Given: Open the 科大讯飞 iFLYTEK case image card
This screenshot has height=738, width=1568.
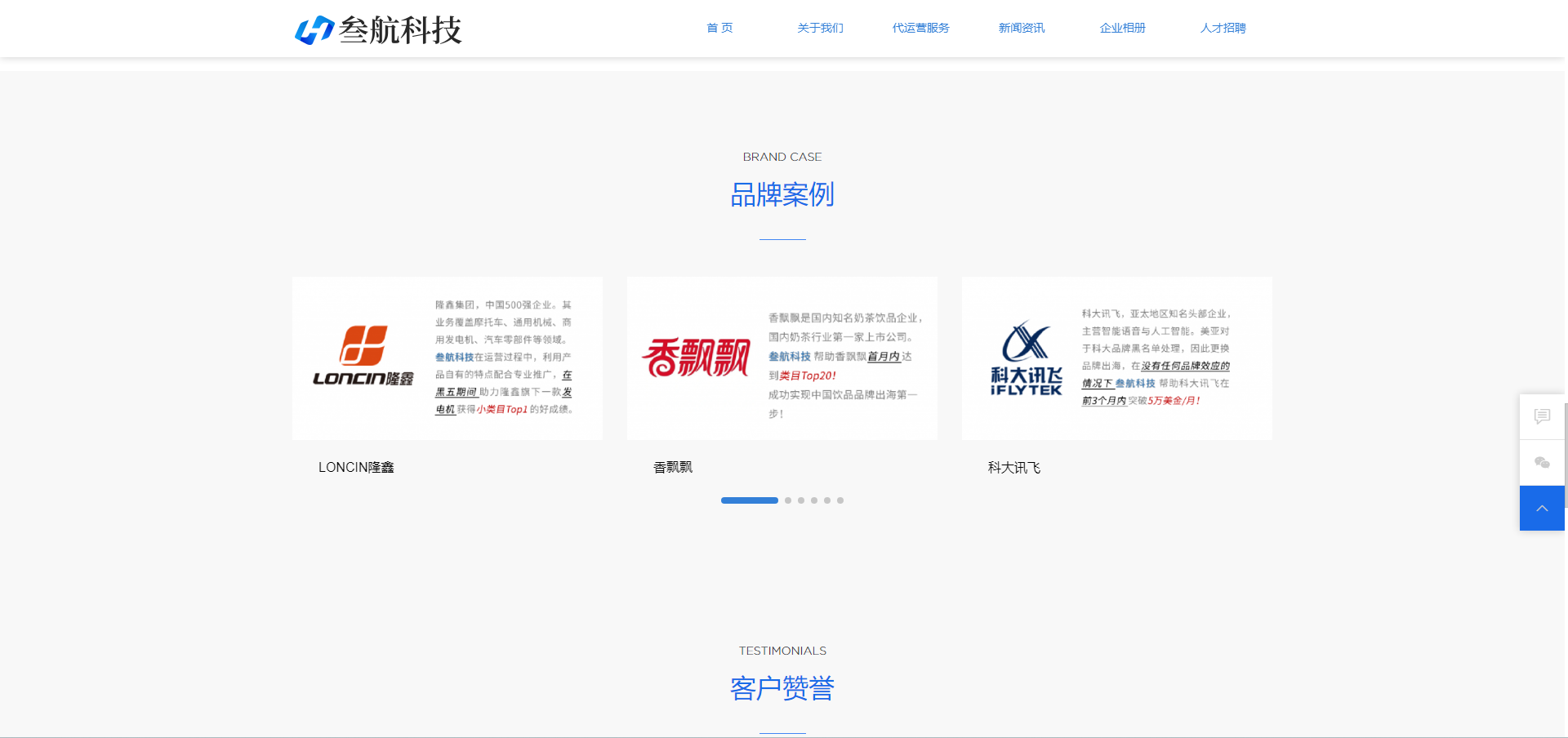Looking at the screenshot, I should click(1117, 358).
